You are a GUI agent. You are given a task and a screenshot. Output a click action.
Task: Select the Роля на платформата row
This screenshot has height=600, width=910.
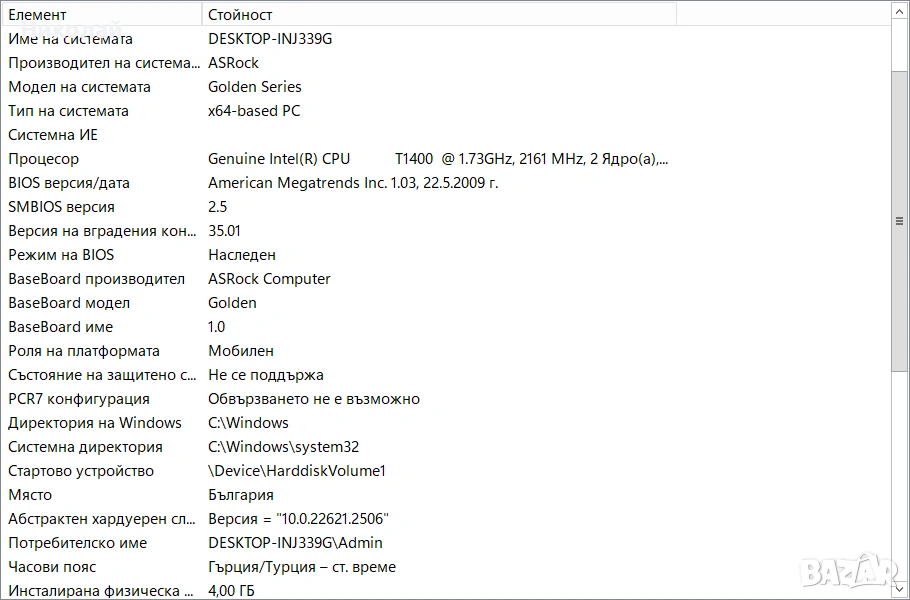pos(84,351)
